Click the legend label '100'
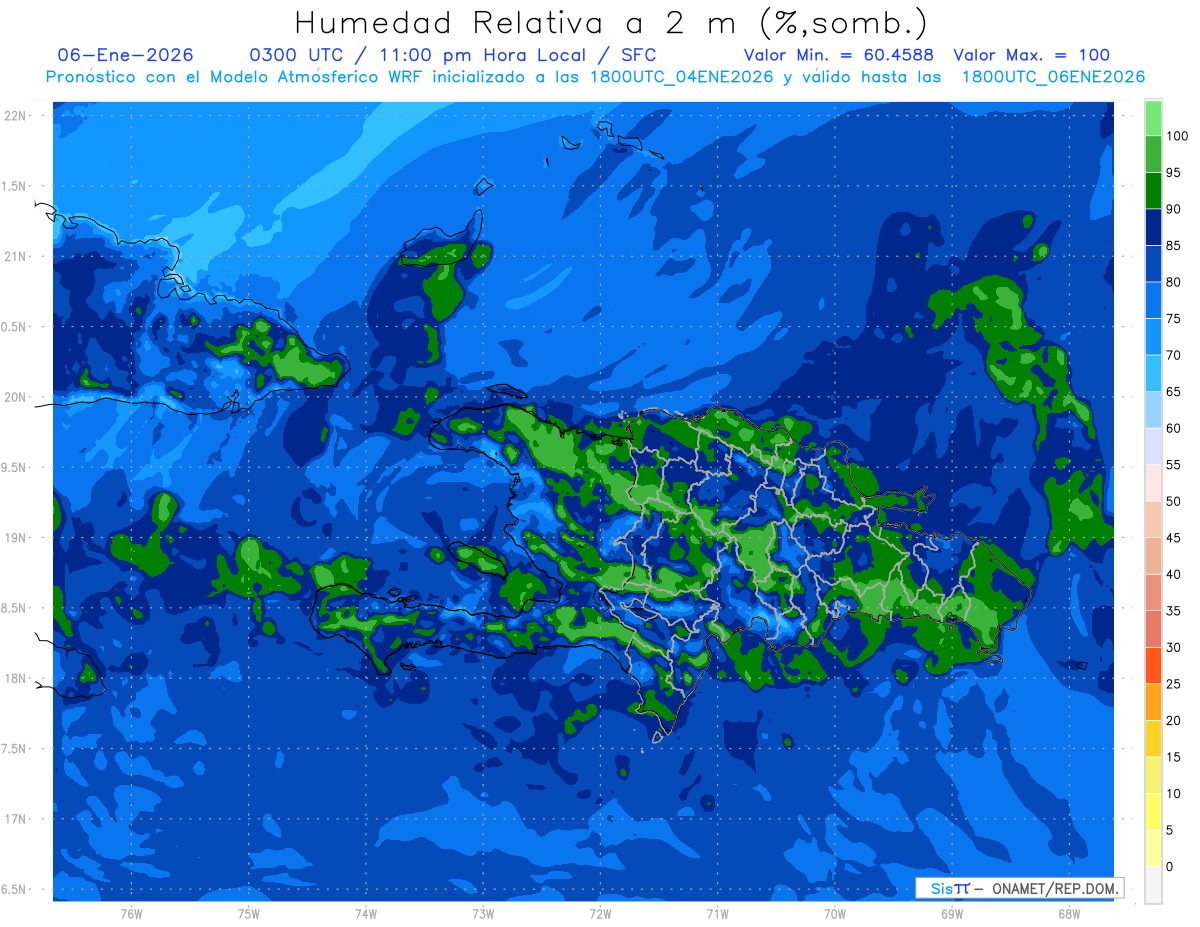1200x927 pixels. [x=1176, y=136]
